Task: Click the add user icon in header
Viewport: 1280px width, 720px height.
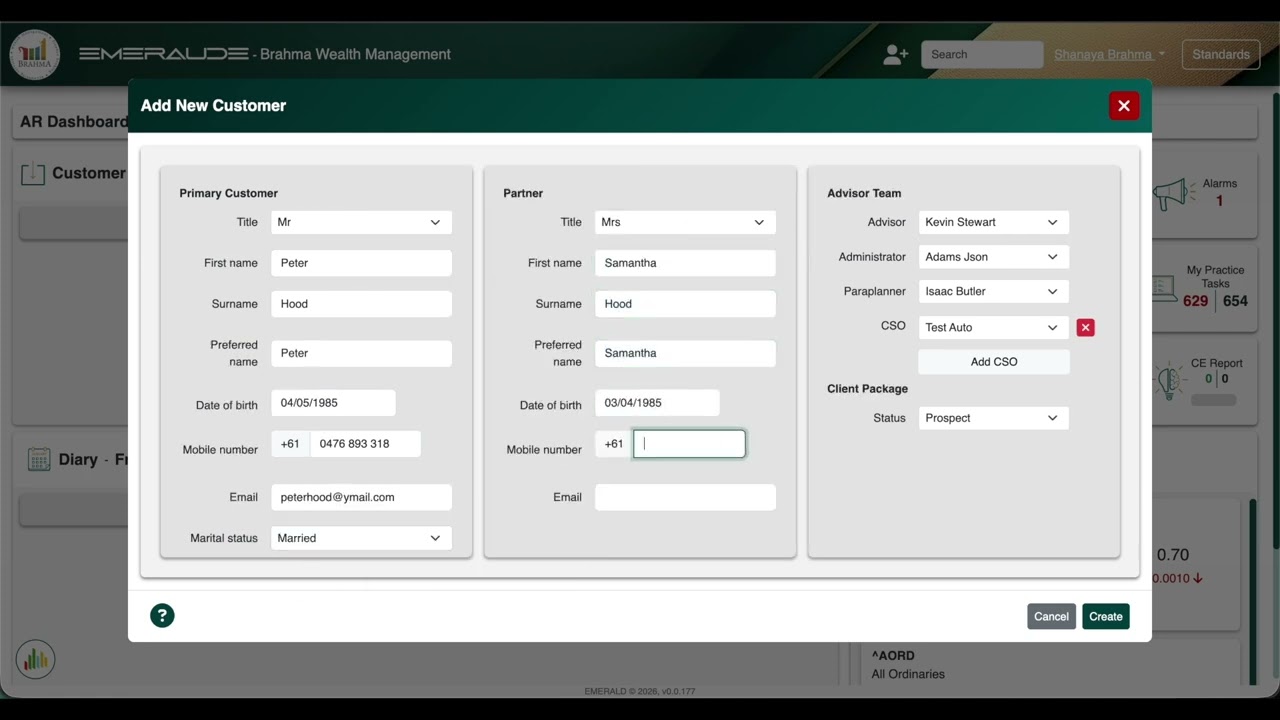Action: (x=895, y=55)
